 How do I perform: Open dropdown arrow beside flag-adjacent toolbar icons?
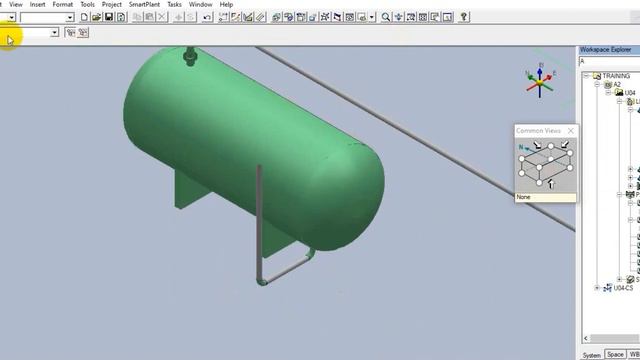(x=372, y=17)
